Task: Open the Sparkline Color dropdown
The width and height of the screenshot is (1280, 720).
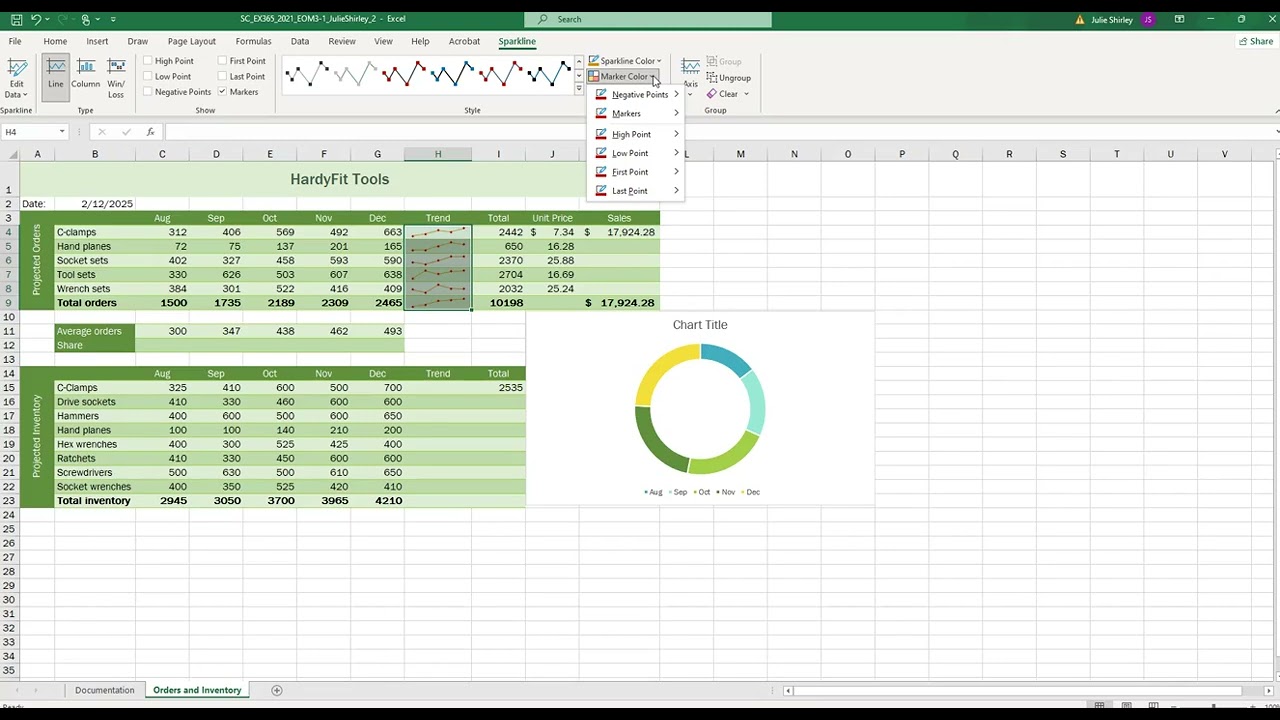Action: [625, 61]
